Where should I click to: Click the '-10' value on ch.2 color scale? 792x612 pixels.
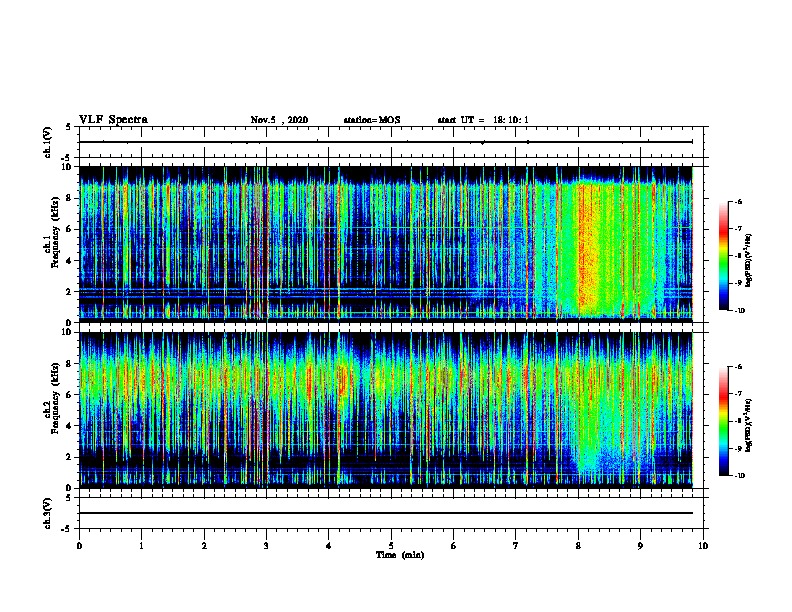click(739, 476)
